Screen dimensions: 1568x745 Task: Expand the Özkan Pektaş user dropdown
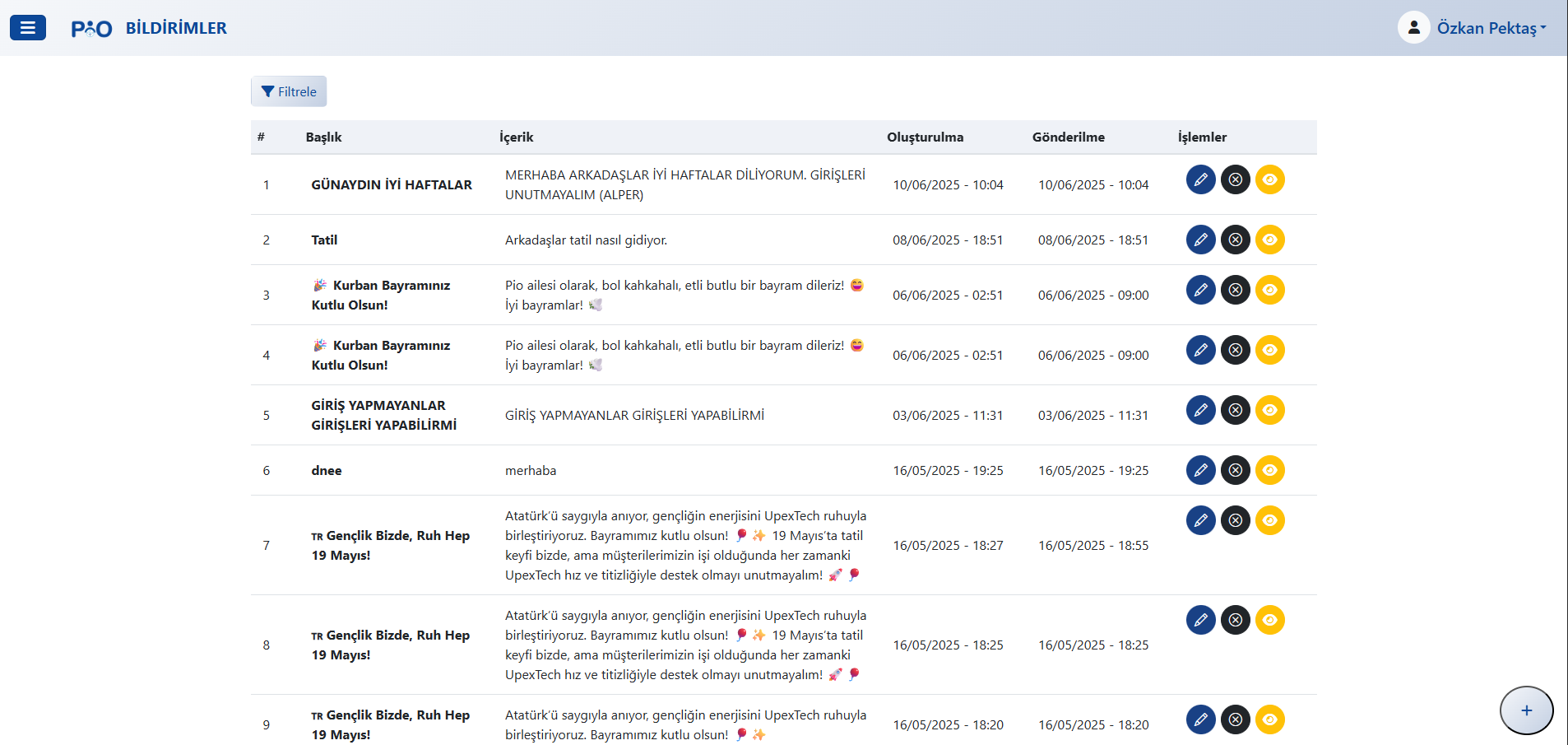point(1491,28)
